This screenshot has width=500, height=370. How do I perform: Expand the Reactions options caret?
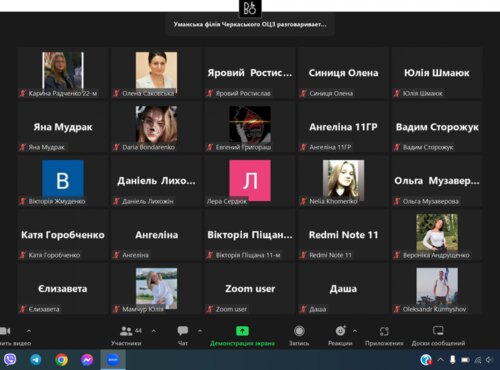[x=355, y=331]
